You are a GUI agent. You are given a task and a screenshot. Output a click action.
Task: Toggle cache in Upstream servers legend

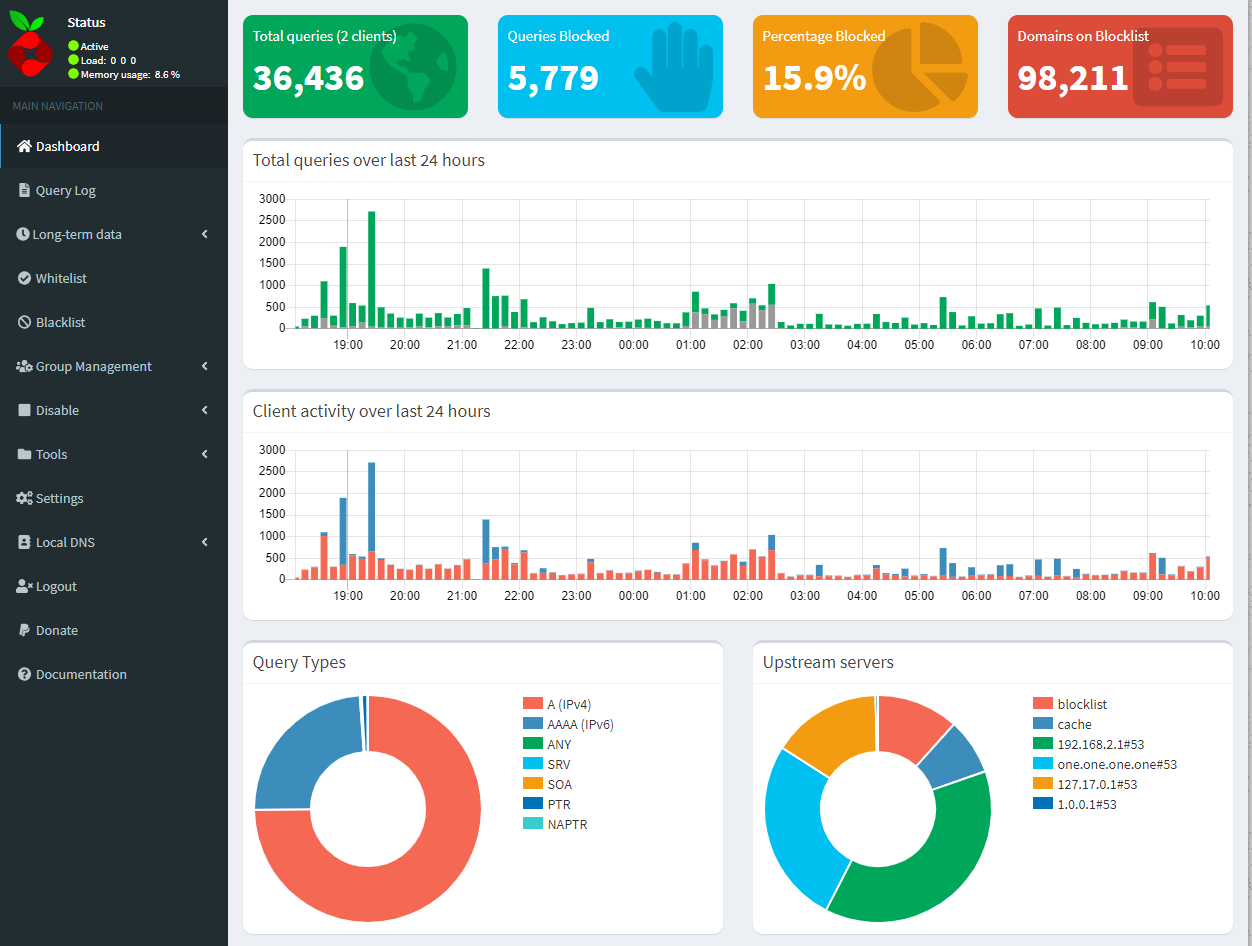[1062, 724]
